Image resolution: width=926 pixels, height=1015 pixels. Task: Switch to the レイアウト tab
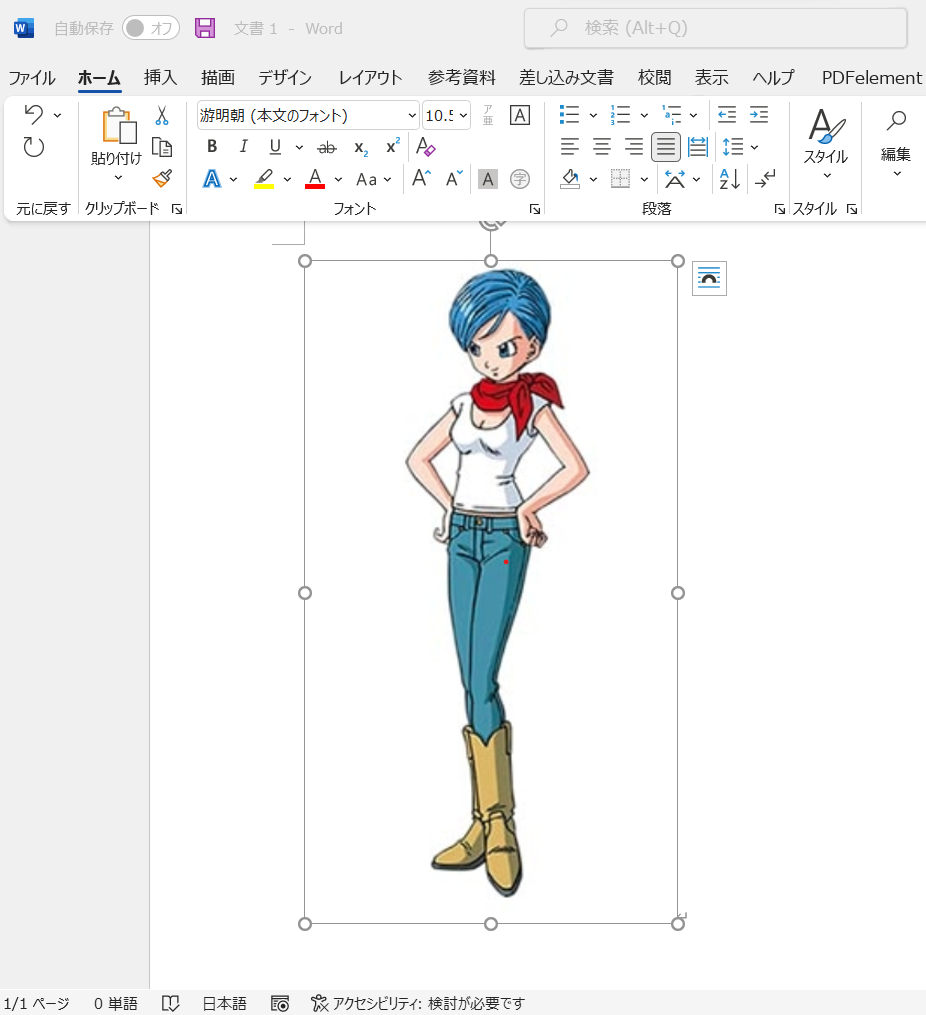370,78
